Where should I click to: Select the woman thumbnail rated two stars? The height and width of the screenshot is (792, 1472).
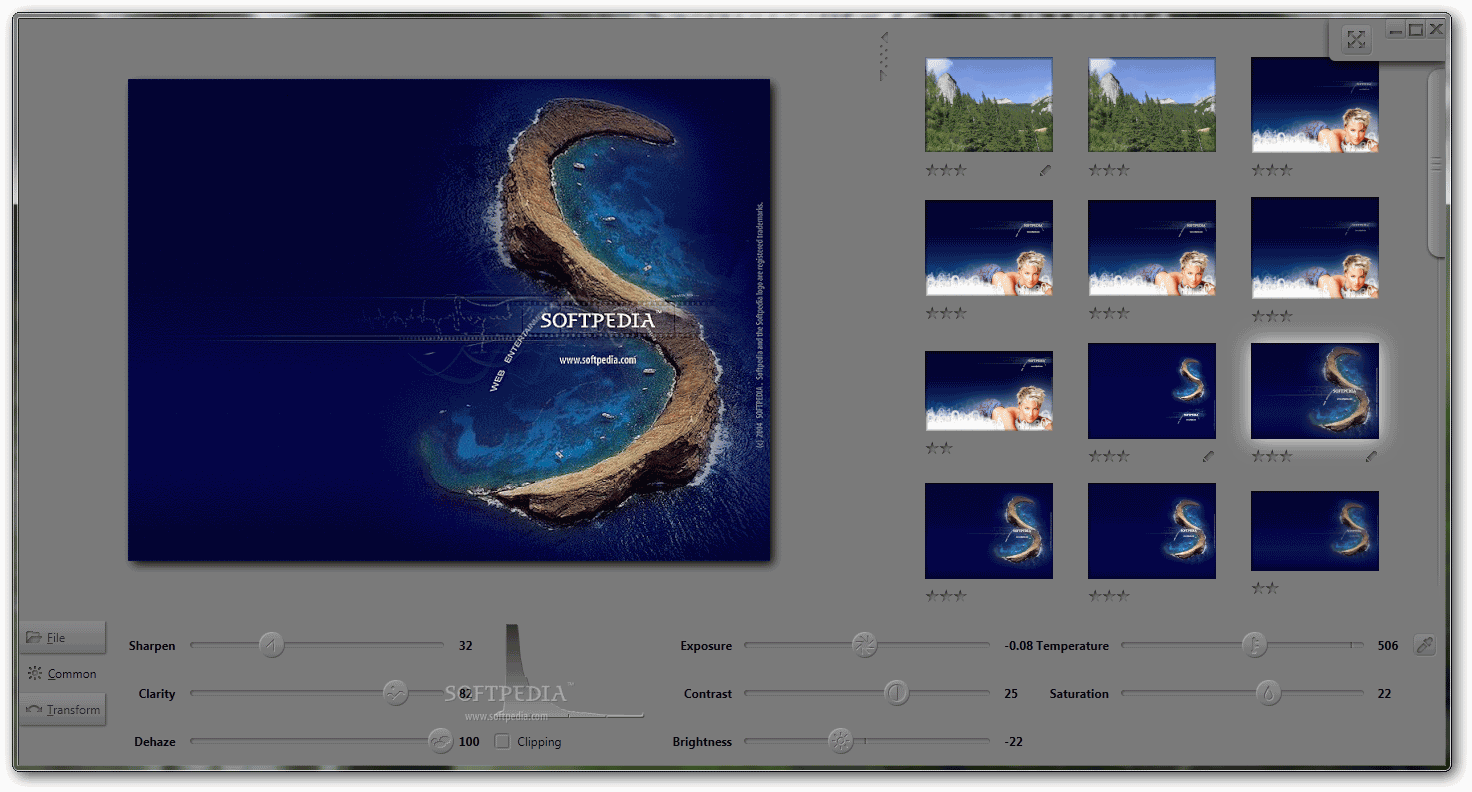pos(989,391)
